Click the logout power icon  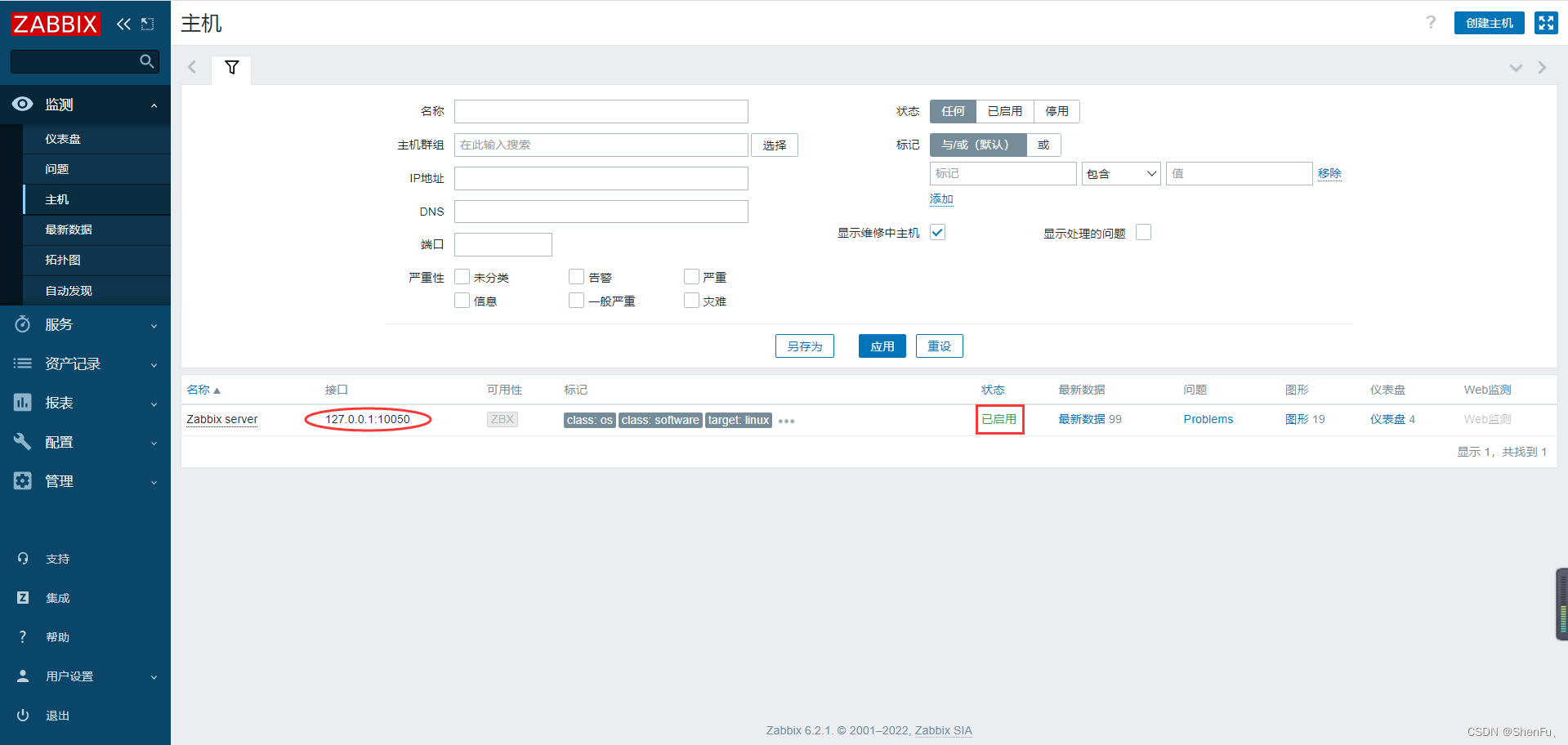click(x=23, y=716)
